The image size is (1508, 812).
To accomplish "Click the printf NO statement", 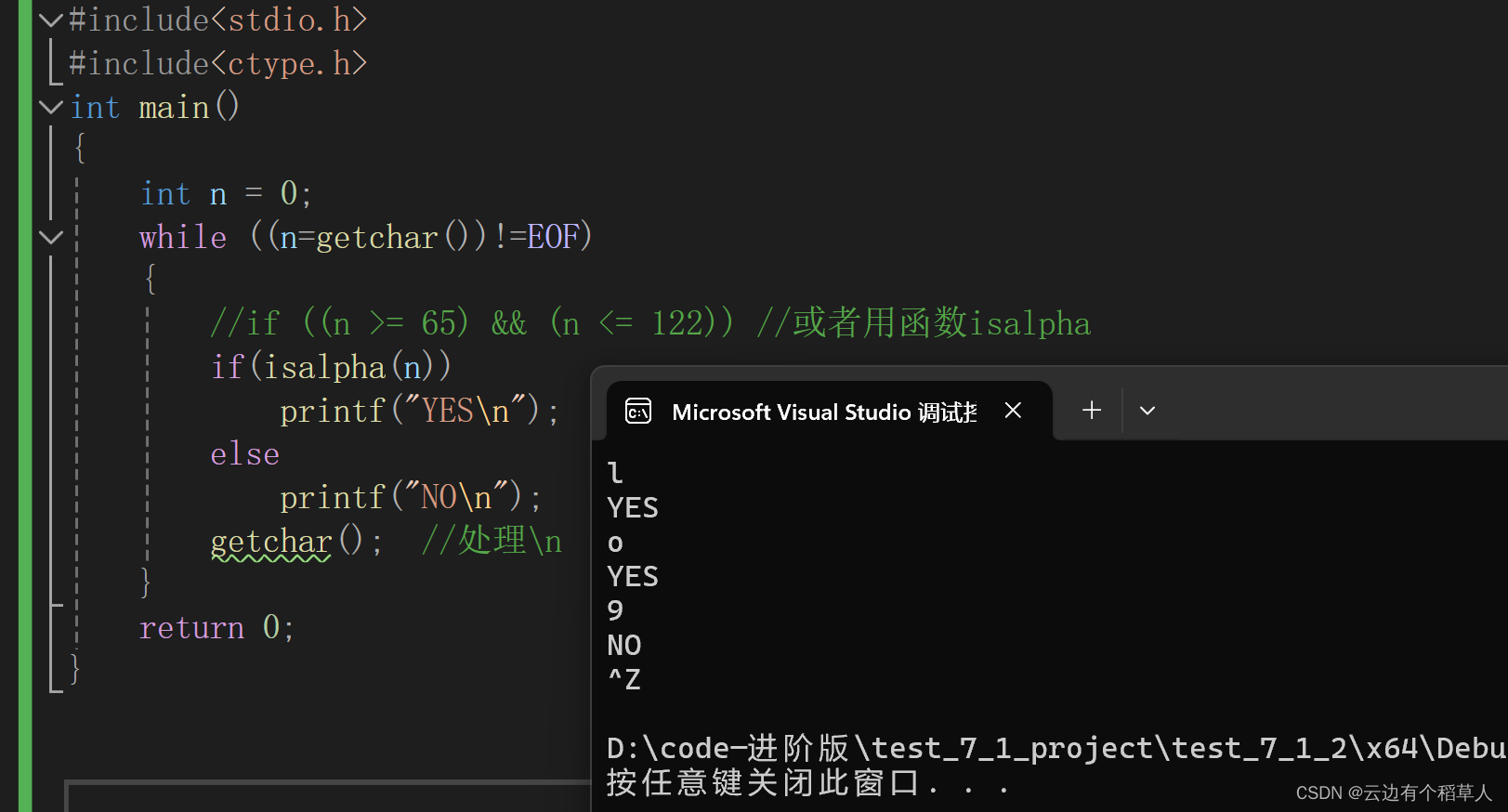I will 410,498.
